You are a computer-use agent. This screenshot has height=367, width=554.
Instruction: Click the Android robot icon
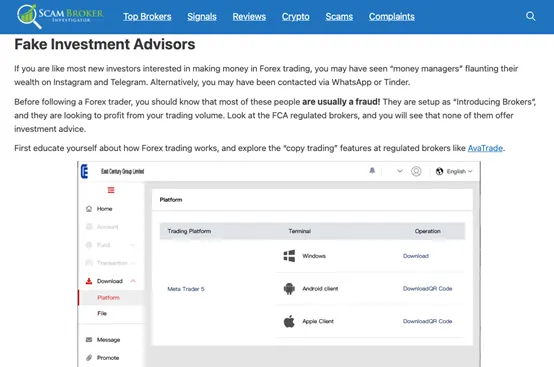(x=289, y=289)
